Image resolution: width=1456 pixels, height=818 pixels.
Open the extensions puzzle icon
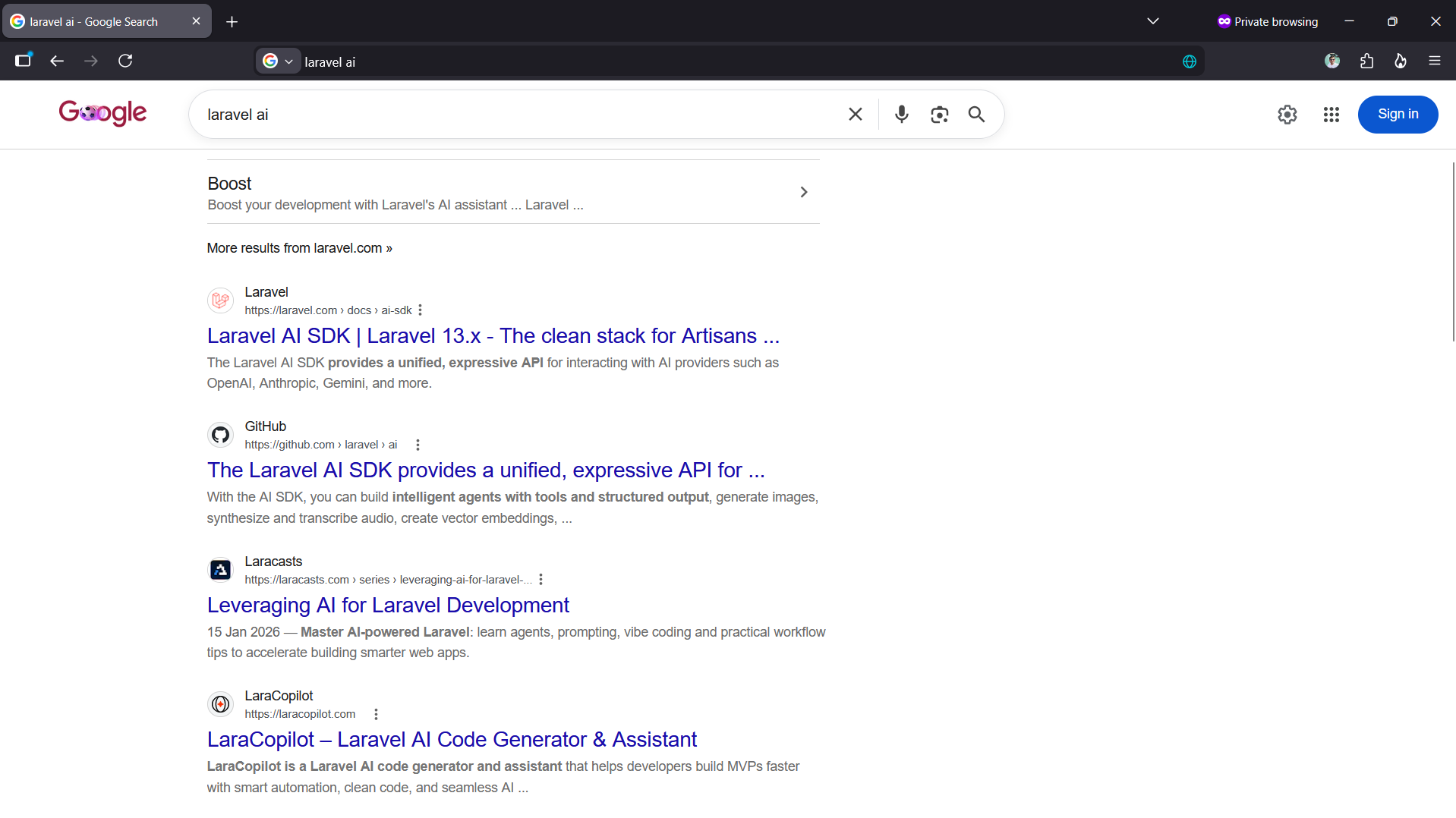coord(1366,61)
